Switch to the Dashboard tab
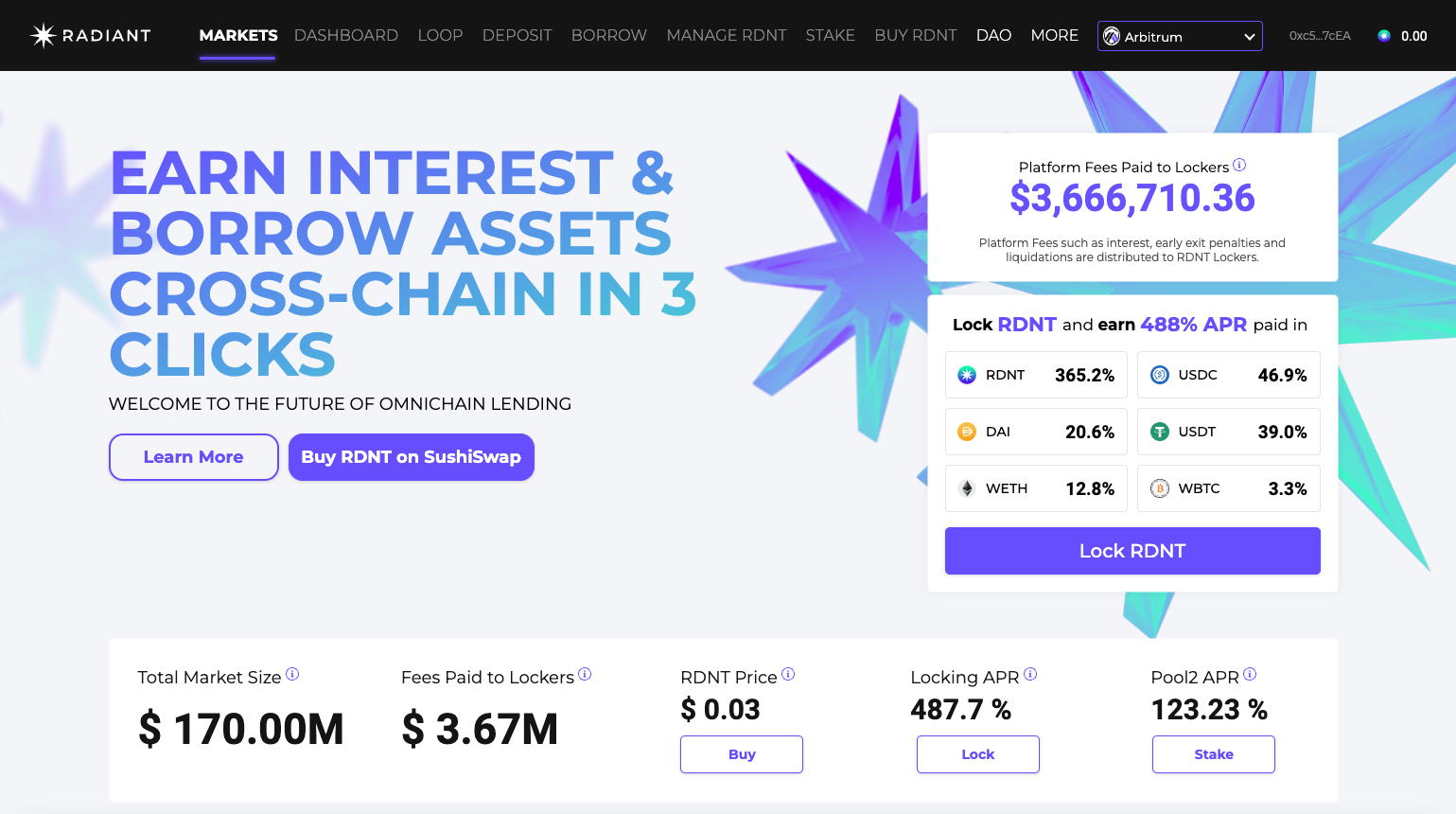Viewport: 1456px width, 814px height. (x=346, y=35)
